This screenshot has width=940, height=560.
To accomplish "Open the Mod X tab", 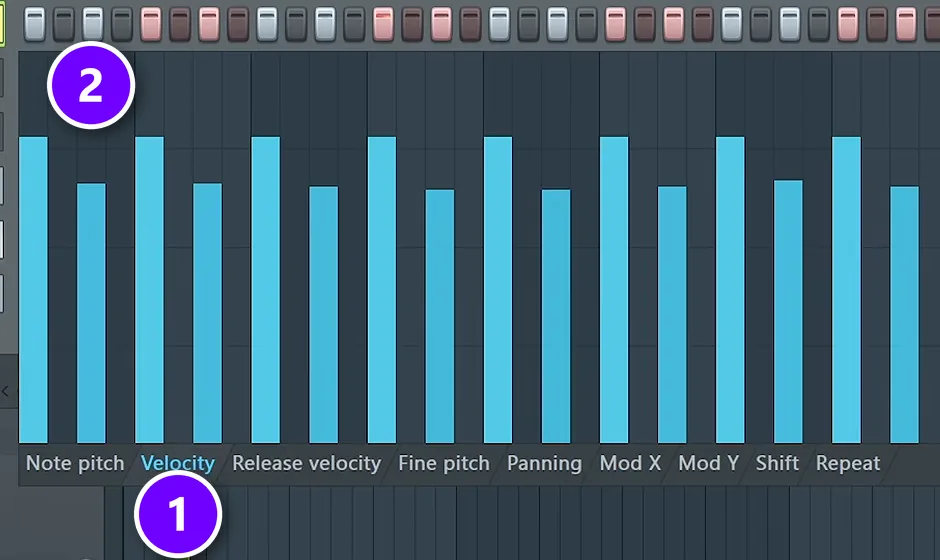I will [x=630, y=463].
